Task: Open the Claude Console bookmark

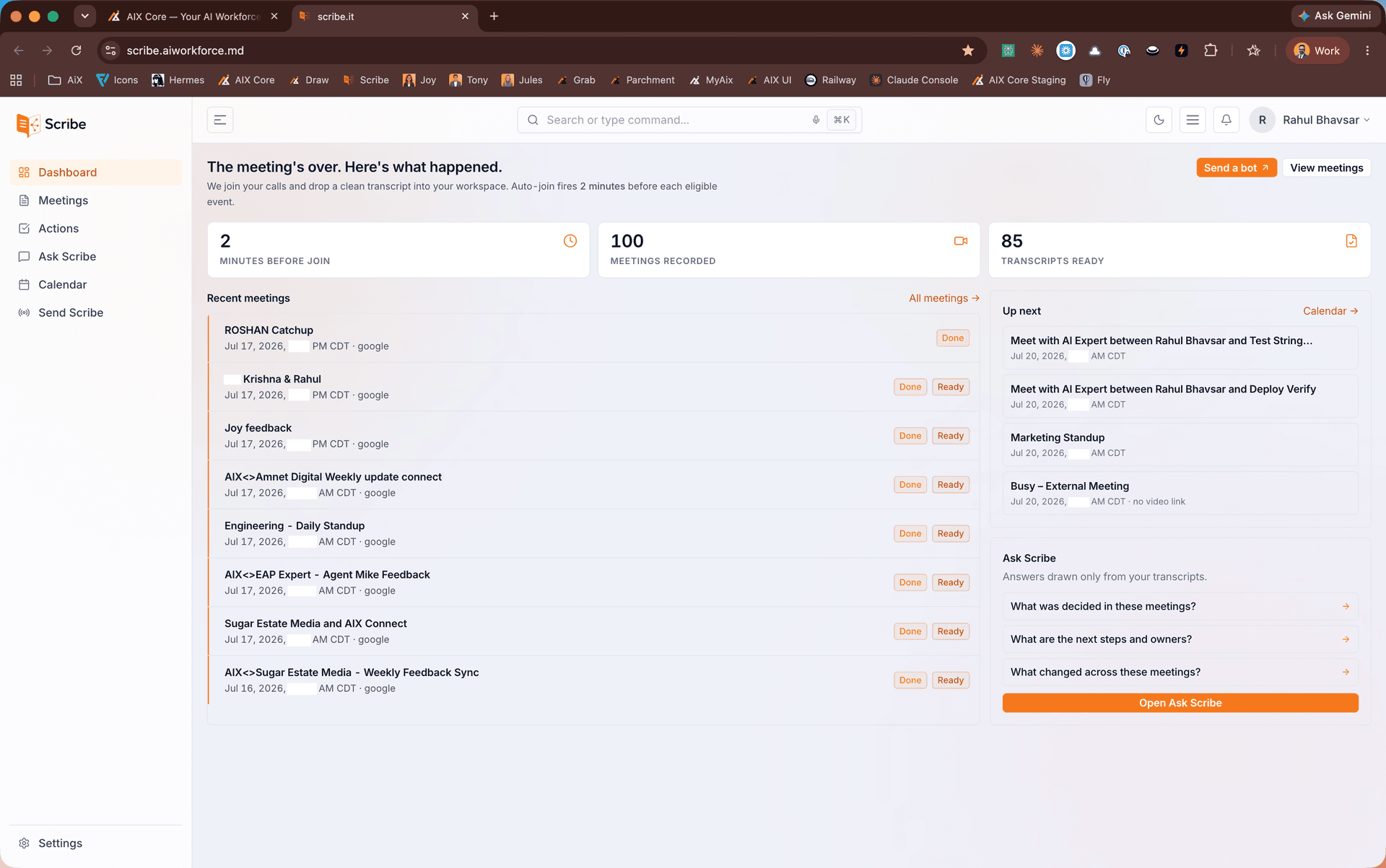Action: coord(914,80)
